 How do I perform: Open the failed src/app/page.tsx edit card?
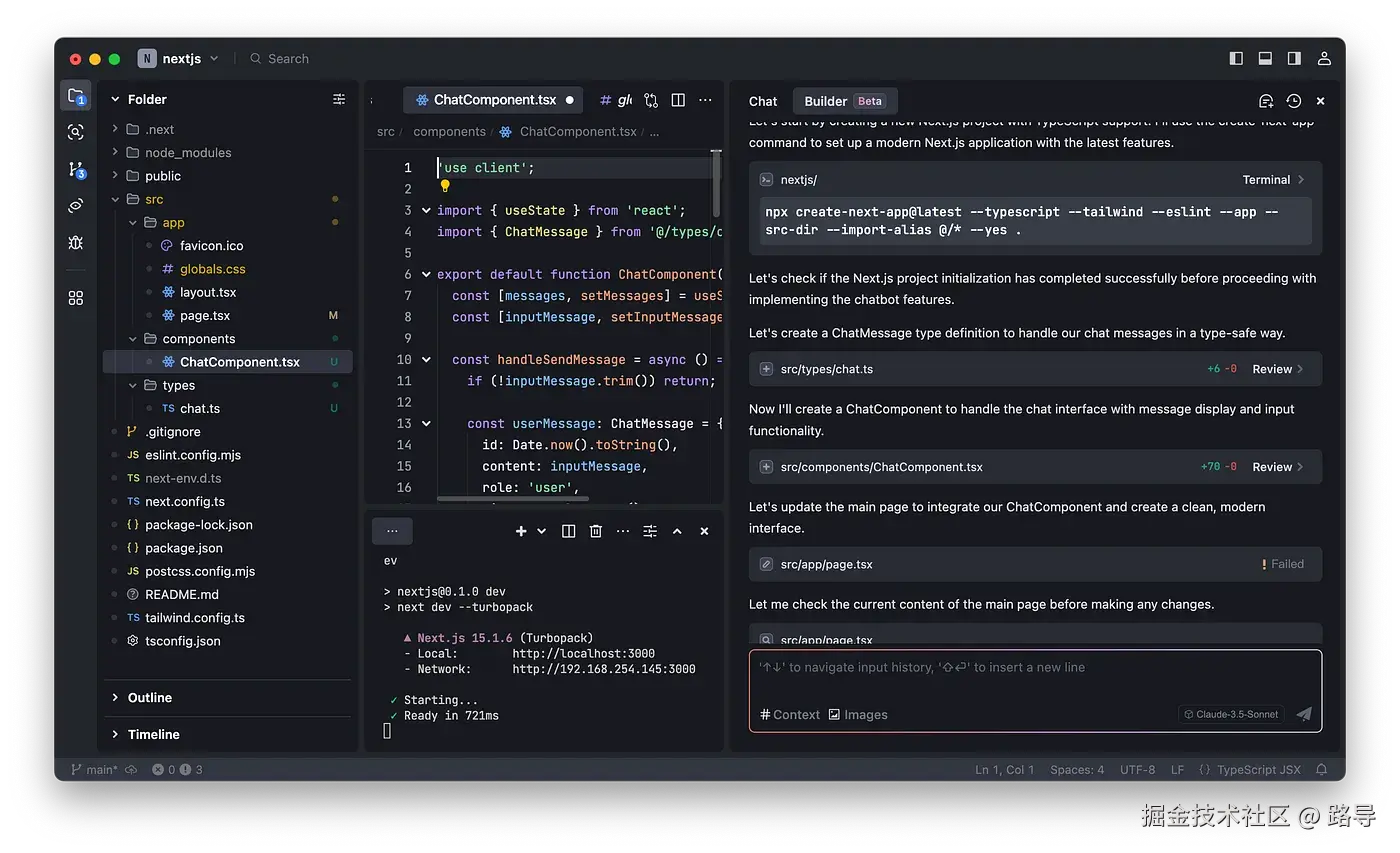pyautogui.click(x=1035, y=564)
